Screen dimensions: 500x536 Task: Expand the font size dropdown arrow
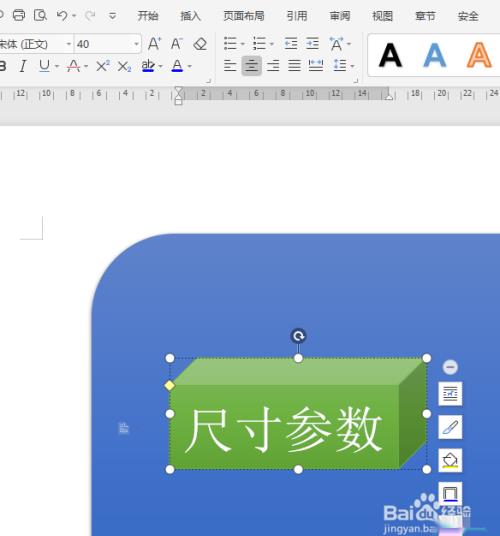[x=136, y=44]
